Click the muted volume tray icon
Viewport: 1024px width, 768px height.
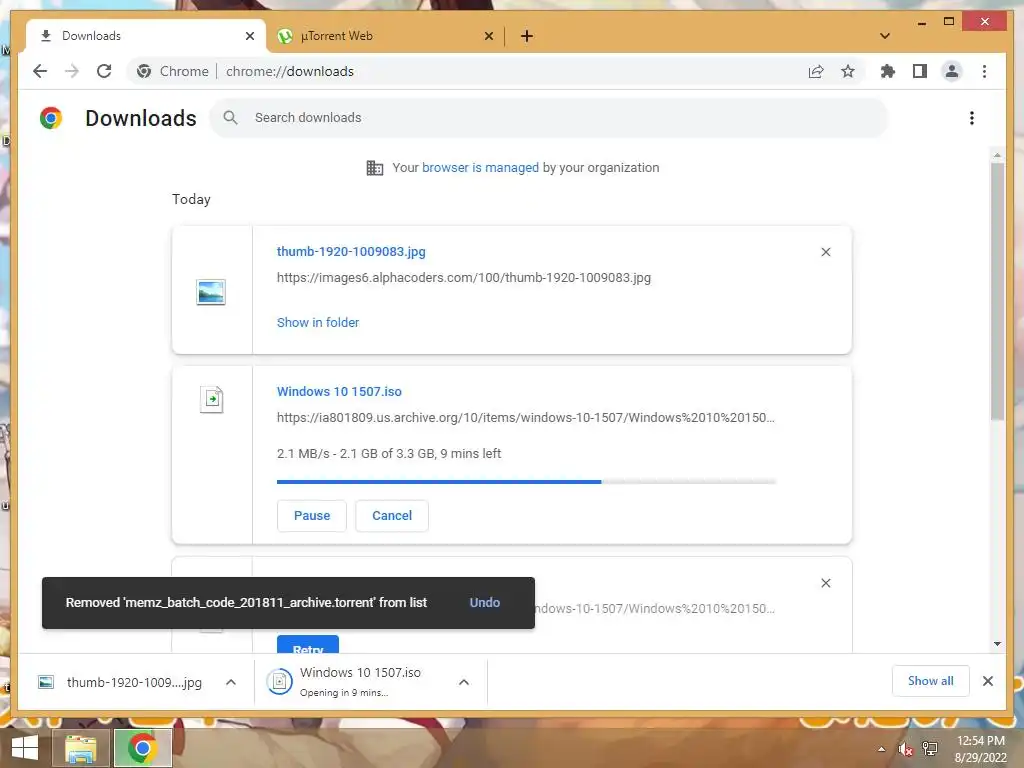905,749
